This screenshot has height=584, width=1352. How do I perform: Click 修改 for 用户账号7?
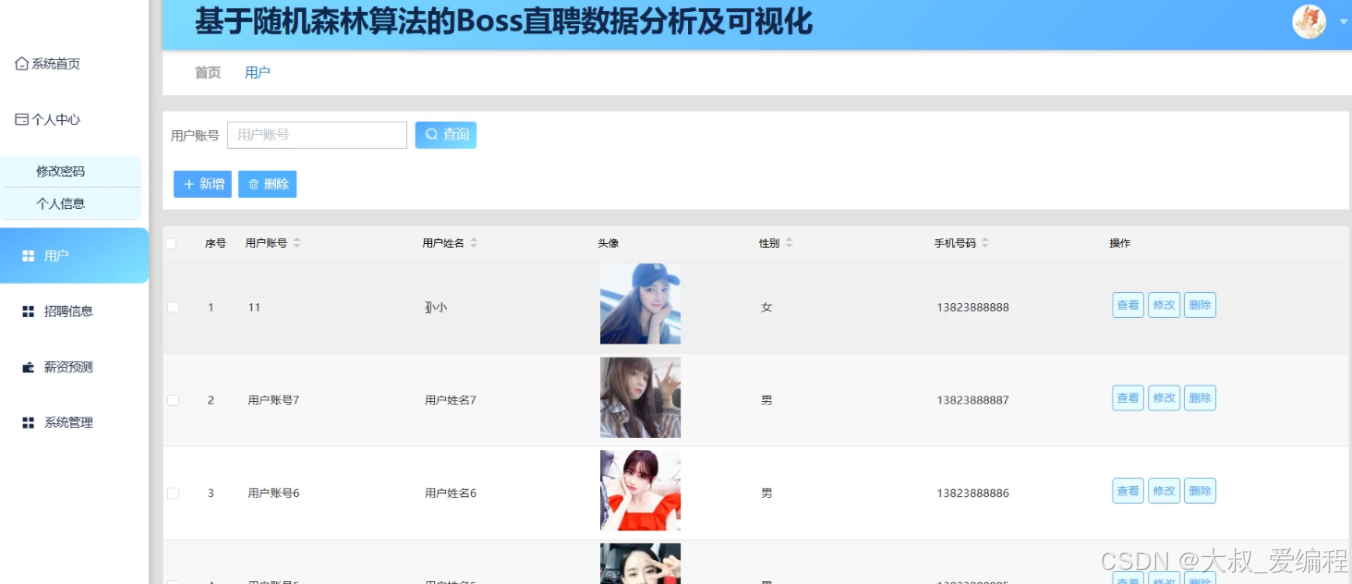pos(1164,398)
